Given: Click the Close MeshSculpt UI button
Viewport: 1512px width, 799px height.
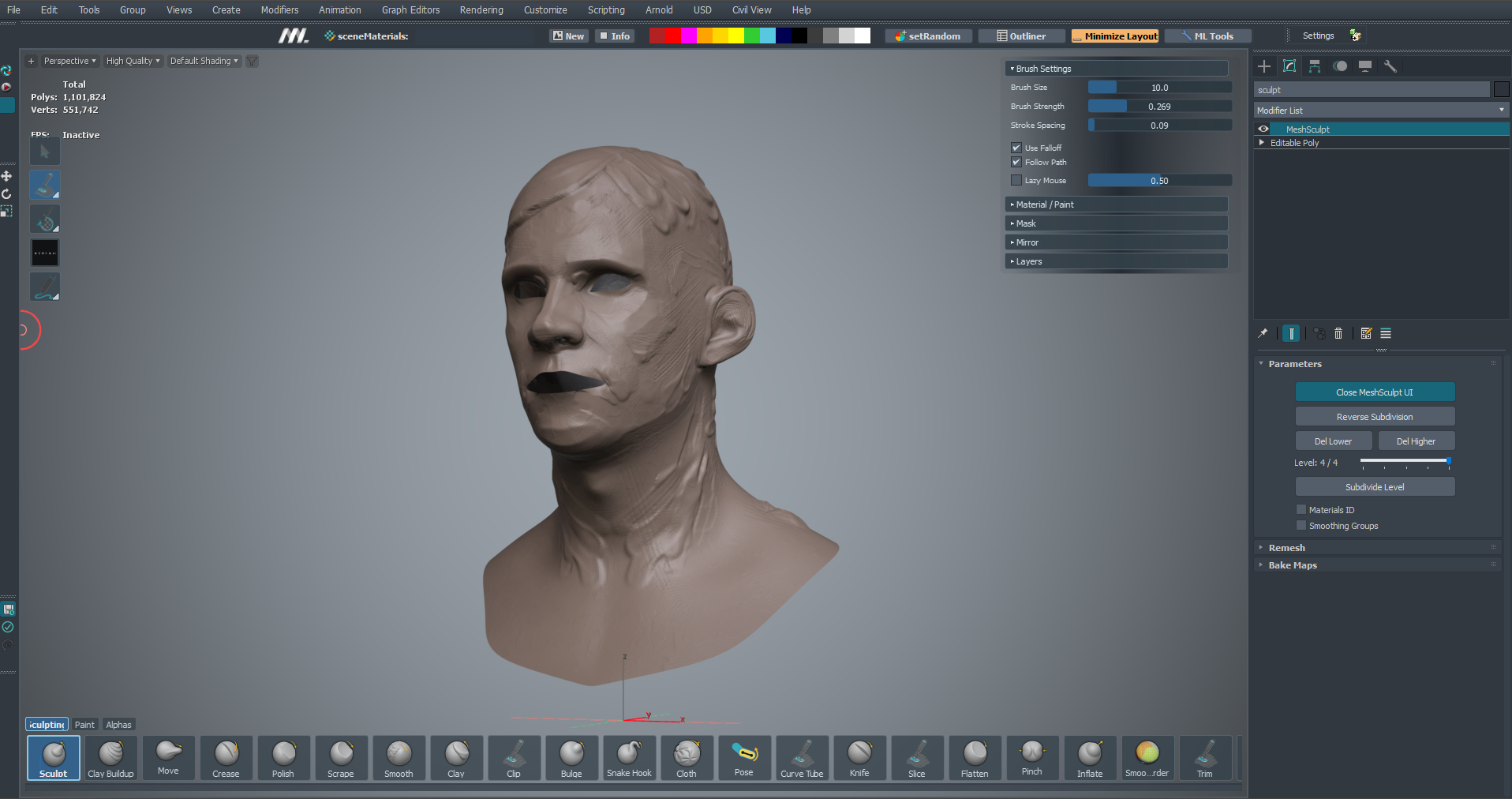Looking at the screenshot, I should [1375, 392].
